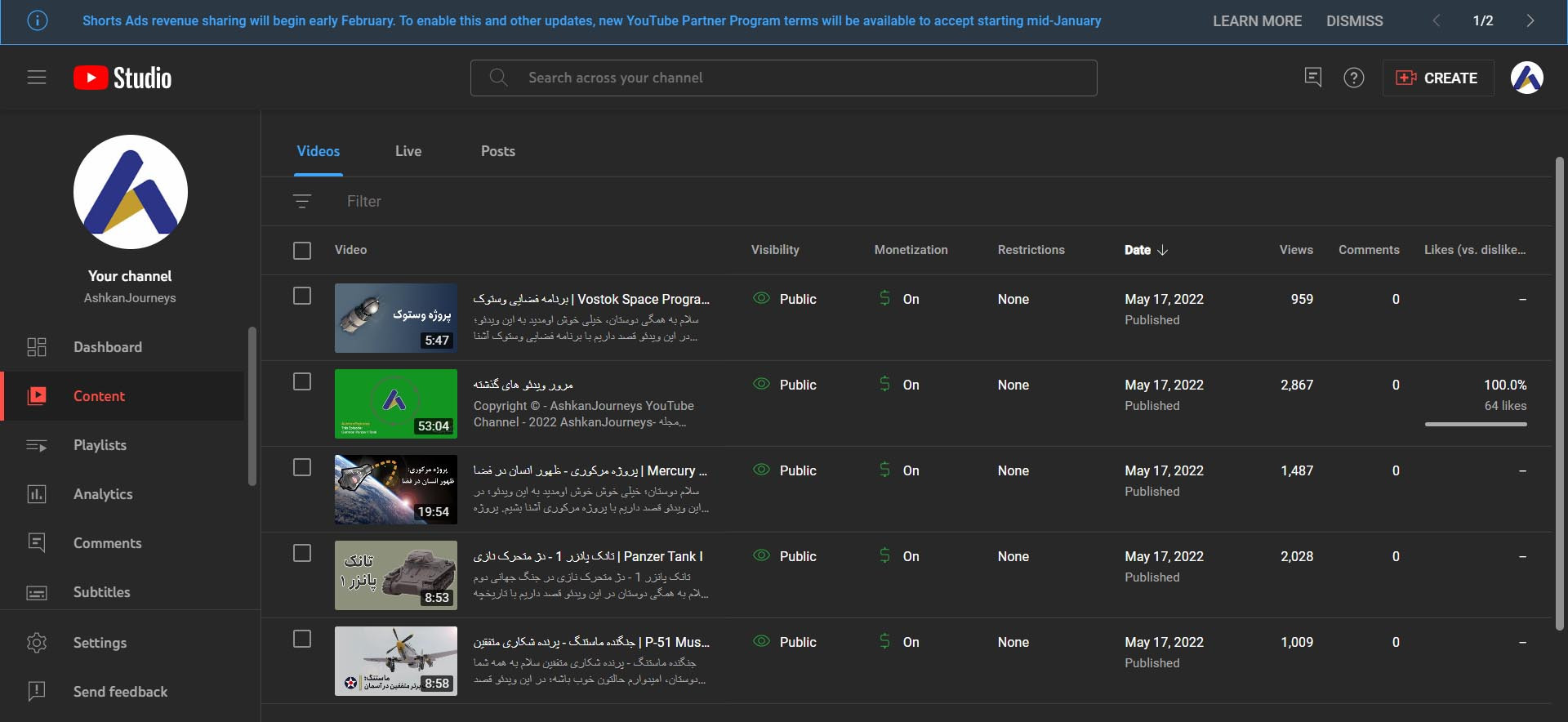Toggle Date column sort order
This screenshot has height=722, width=1568.
click(1147, 250)
